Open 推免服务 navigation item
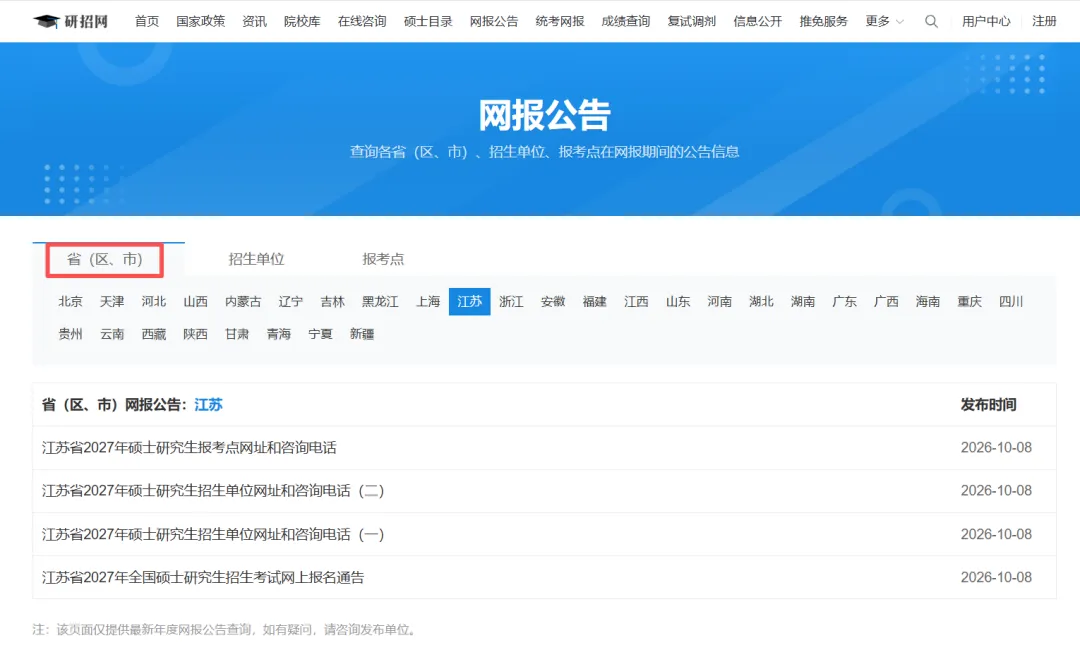 [823, 21]
